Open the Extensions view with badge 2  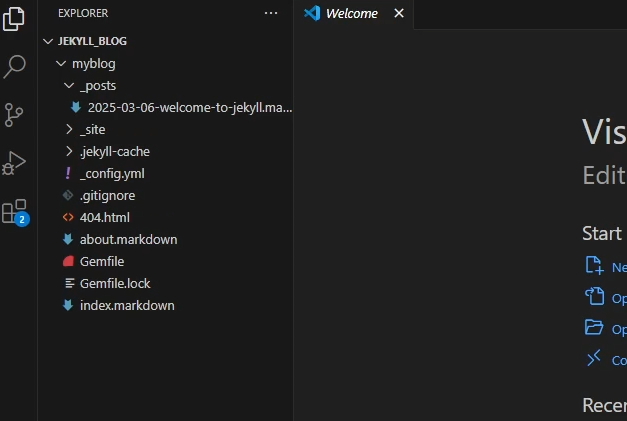point(15,212)
